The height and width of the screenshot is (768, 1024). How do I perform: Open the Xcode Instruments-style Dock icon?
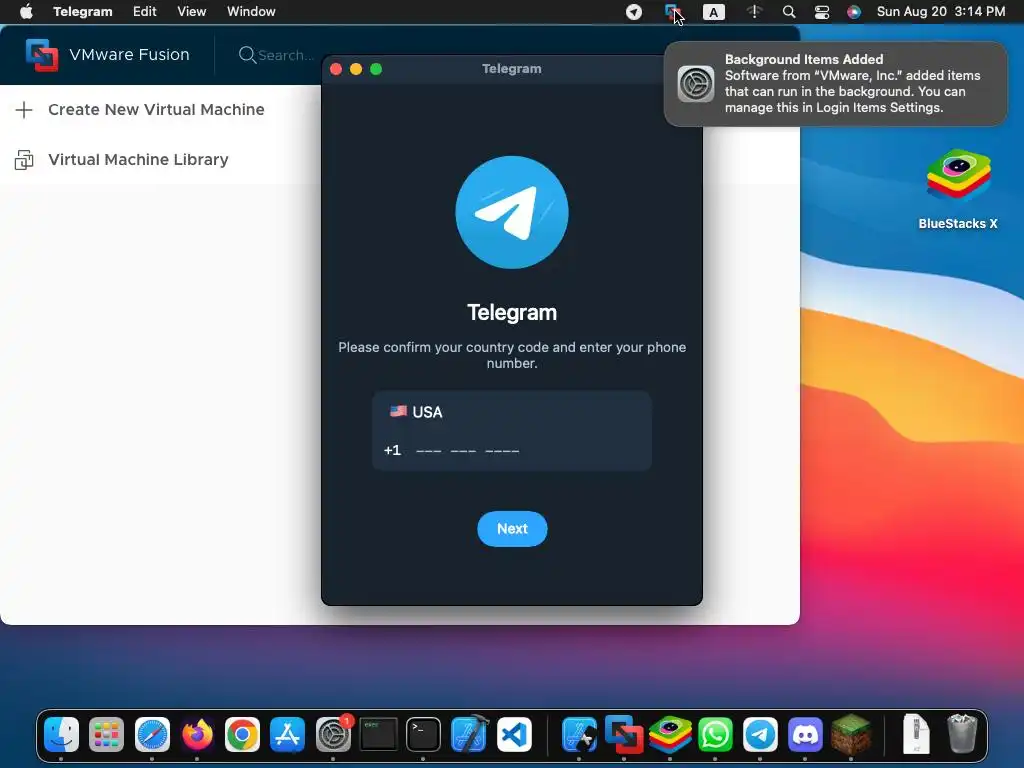pos(579,735)
